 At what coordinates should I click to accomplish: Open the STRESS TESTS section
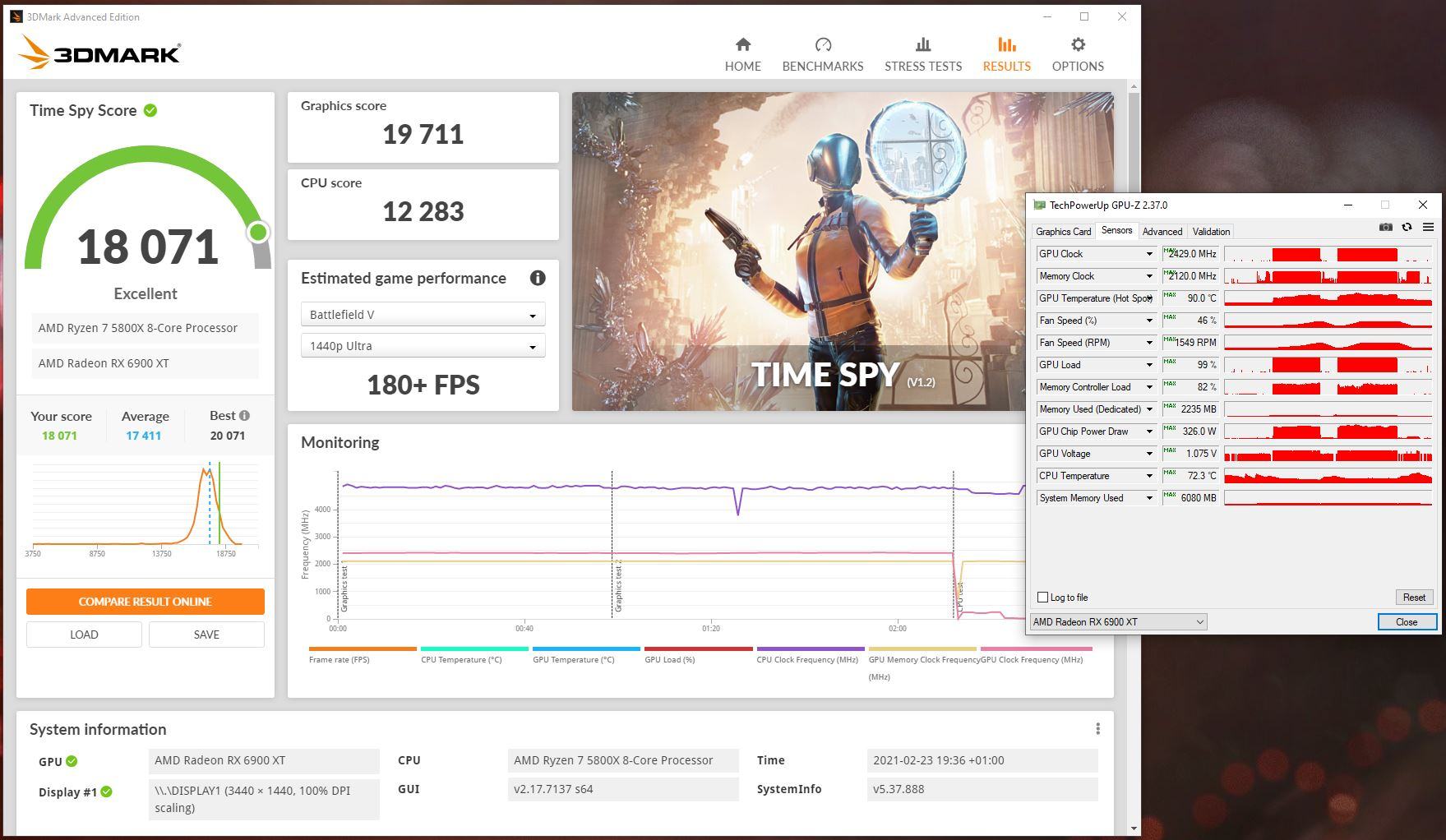click(922, 54)
